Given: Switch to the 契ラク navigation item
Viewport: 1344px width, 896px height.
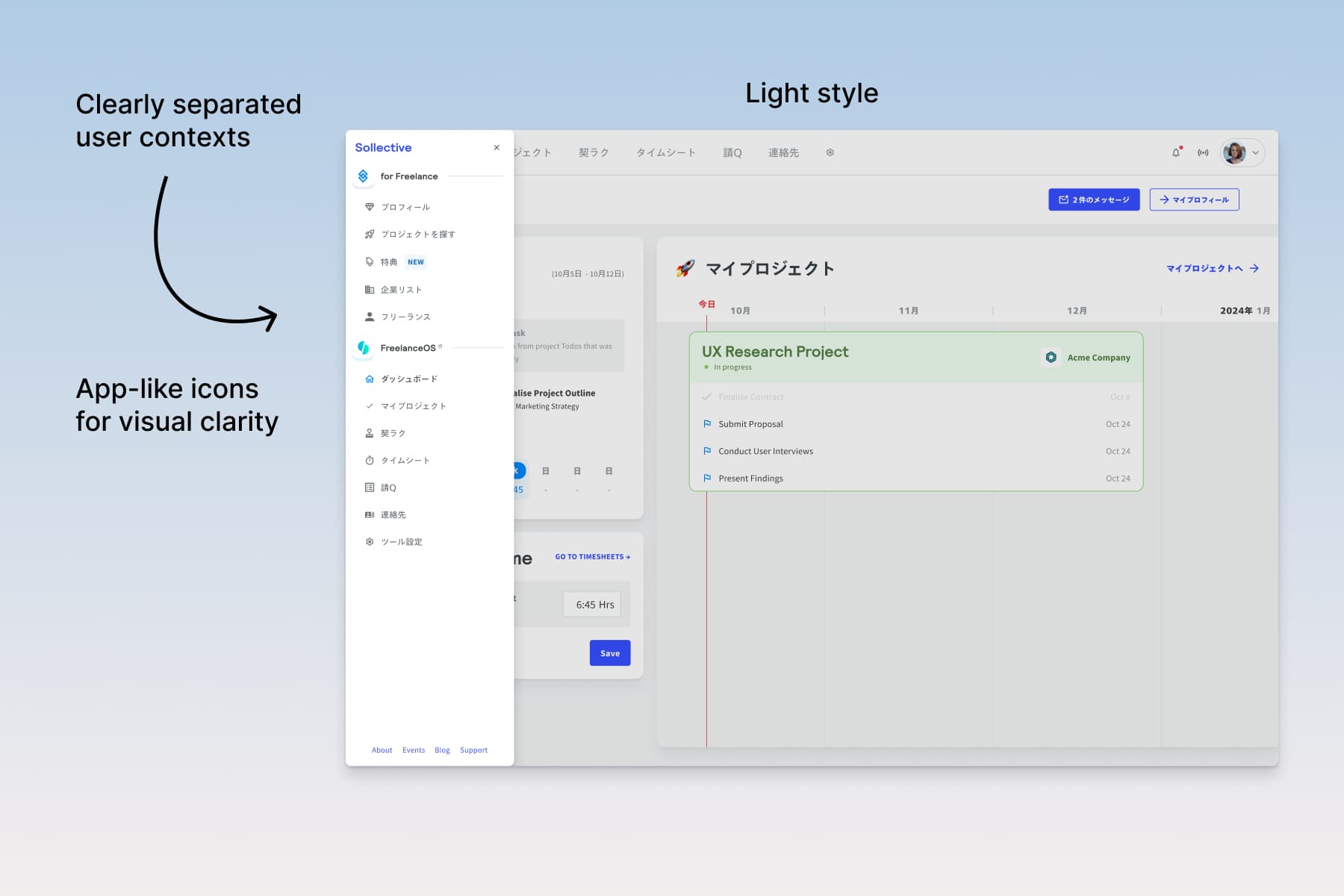Looking at the screenshot, I should pyautogui.click(x=594, y=152).
